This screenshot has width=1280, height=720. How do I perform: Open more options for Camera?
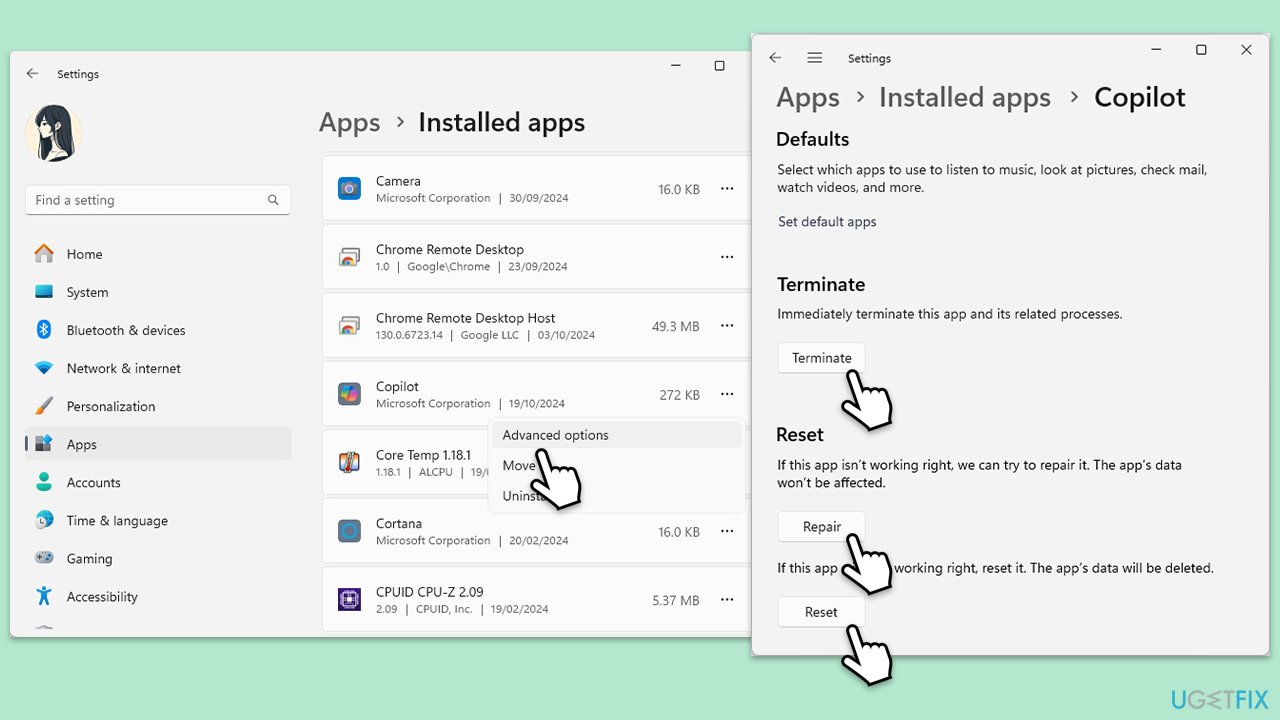coord(727,189)
